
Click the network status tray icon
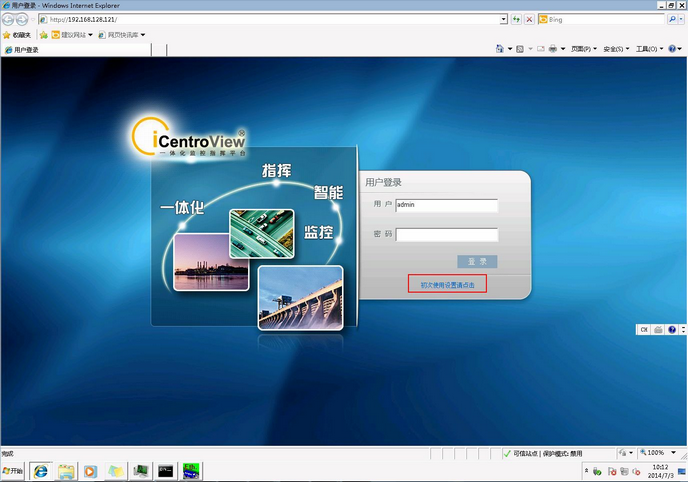tap(624, 472)
